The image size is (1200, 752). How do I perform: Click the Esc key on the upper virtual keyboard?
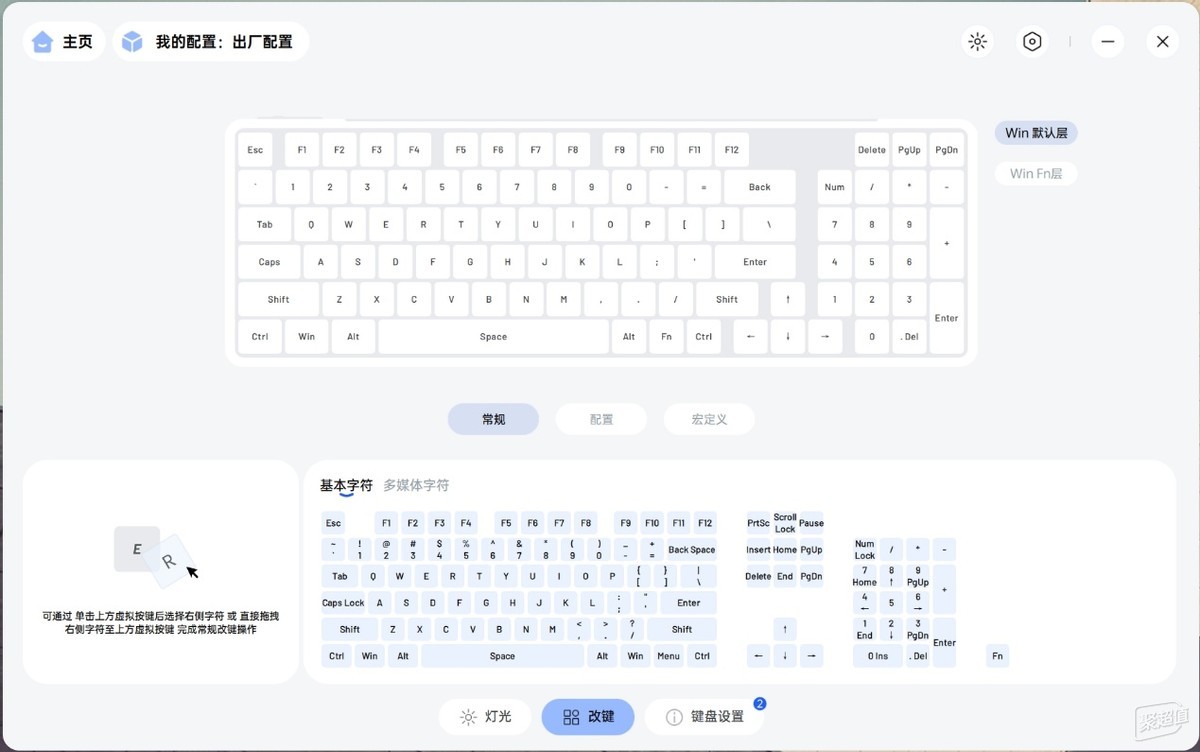pos(255,150)
